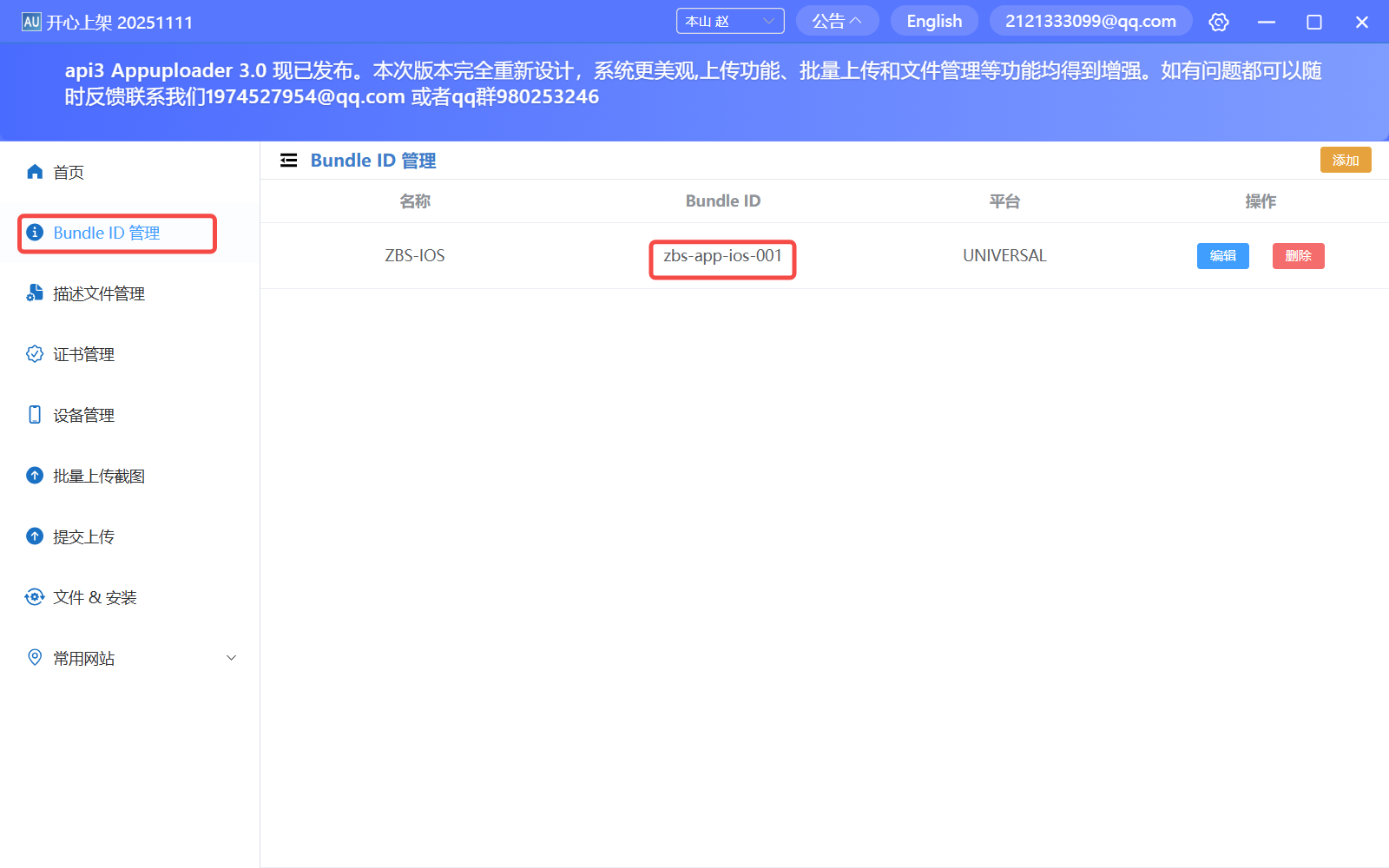This screenshot has height=868, width=1389.
Task: Open settings using the gear icon top right
Action: [1219, 21]
